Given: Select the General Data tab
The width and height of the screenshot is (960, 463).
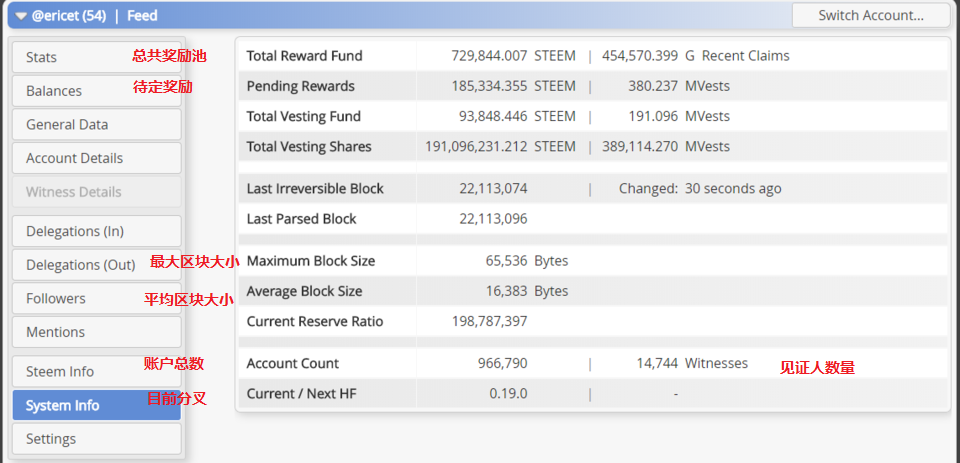Looking at the screenshot, I should point(96,125).
